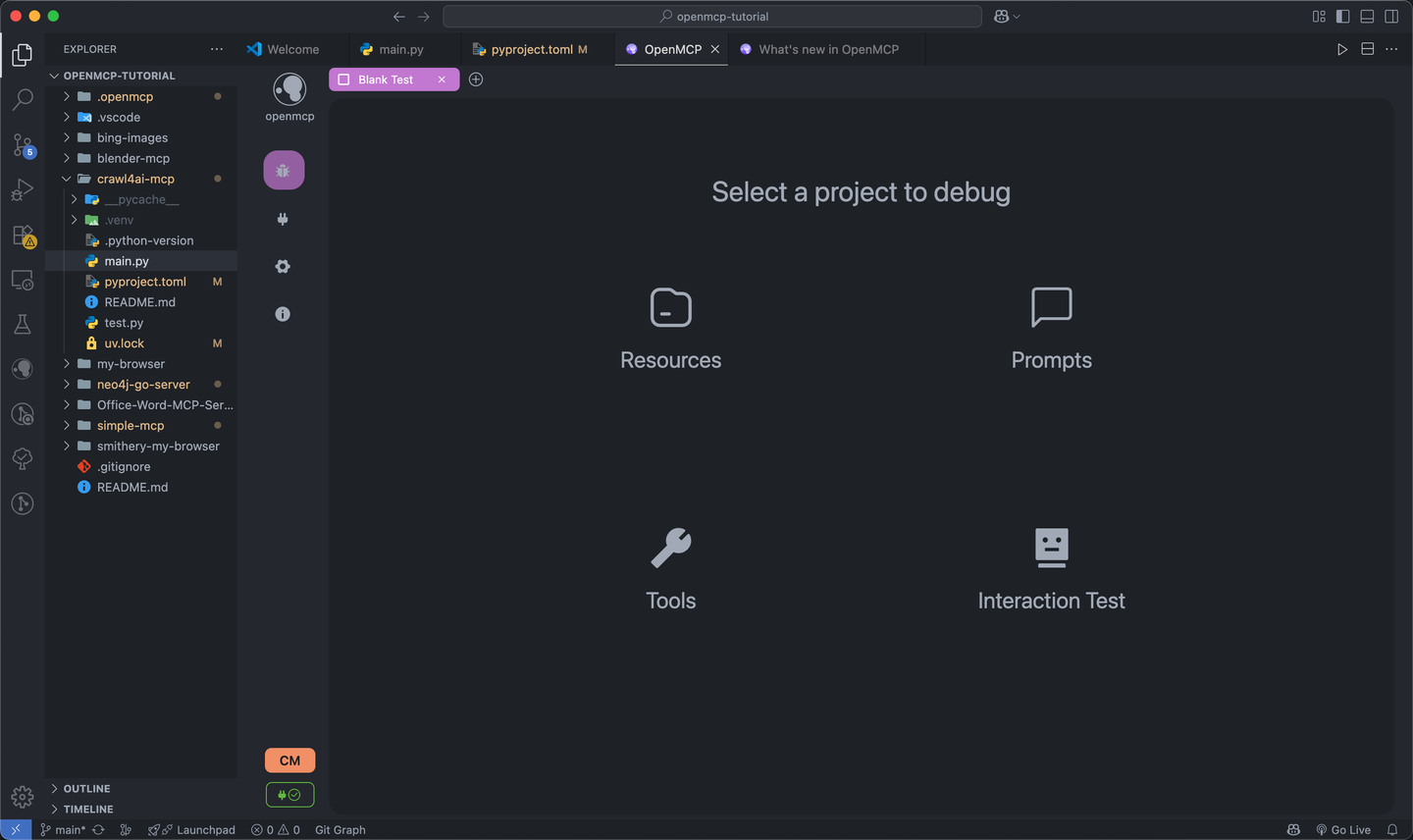Open .gitignore file

point(141,467)
